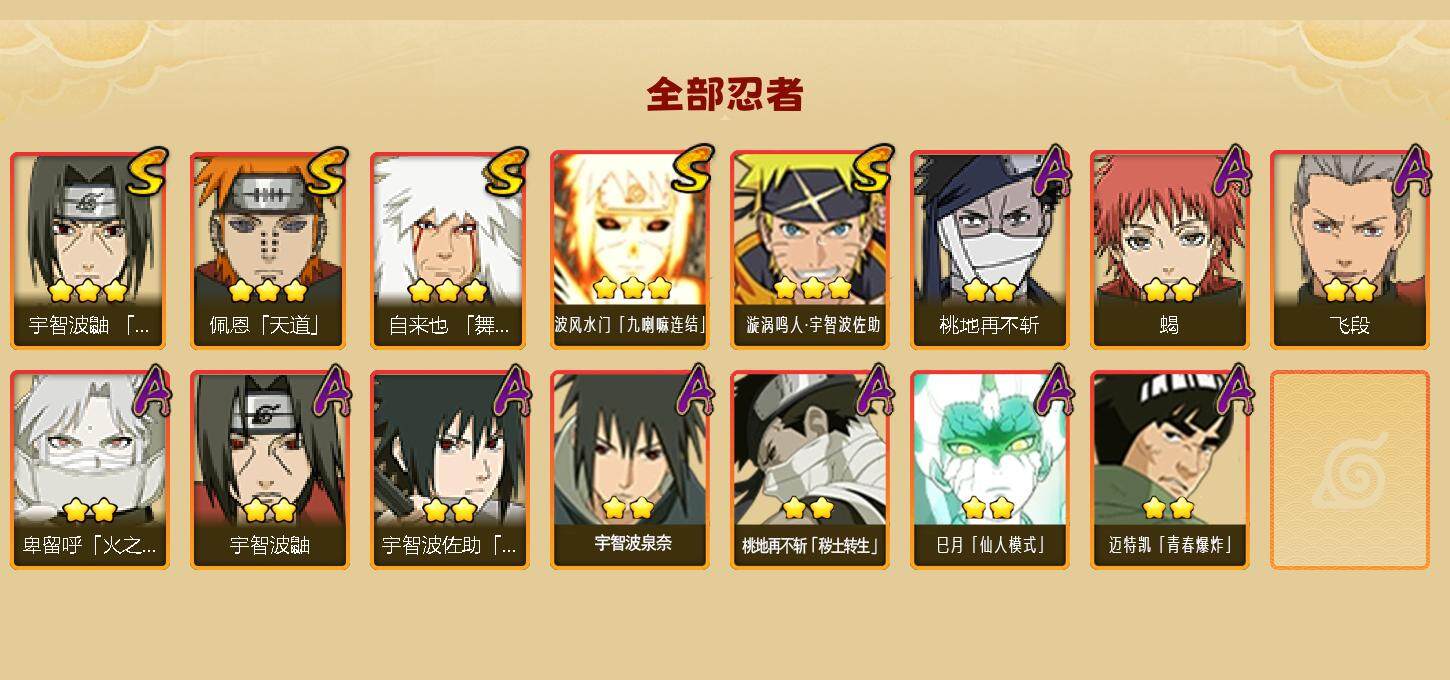Open the 迈特凯「青春爆炸」 card
This screenshot has width=1450, height=680.
click(1169, 470)
